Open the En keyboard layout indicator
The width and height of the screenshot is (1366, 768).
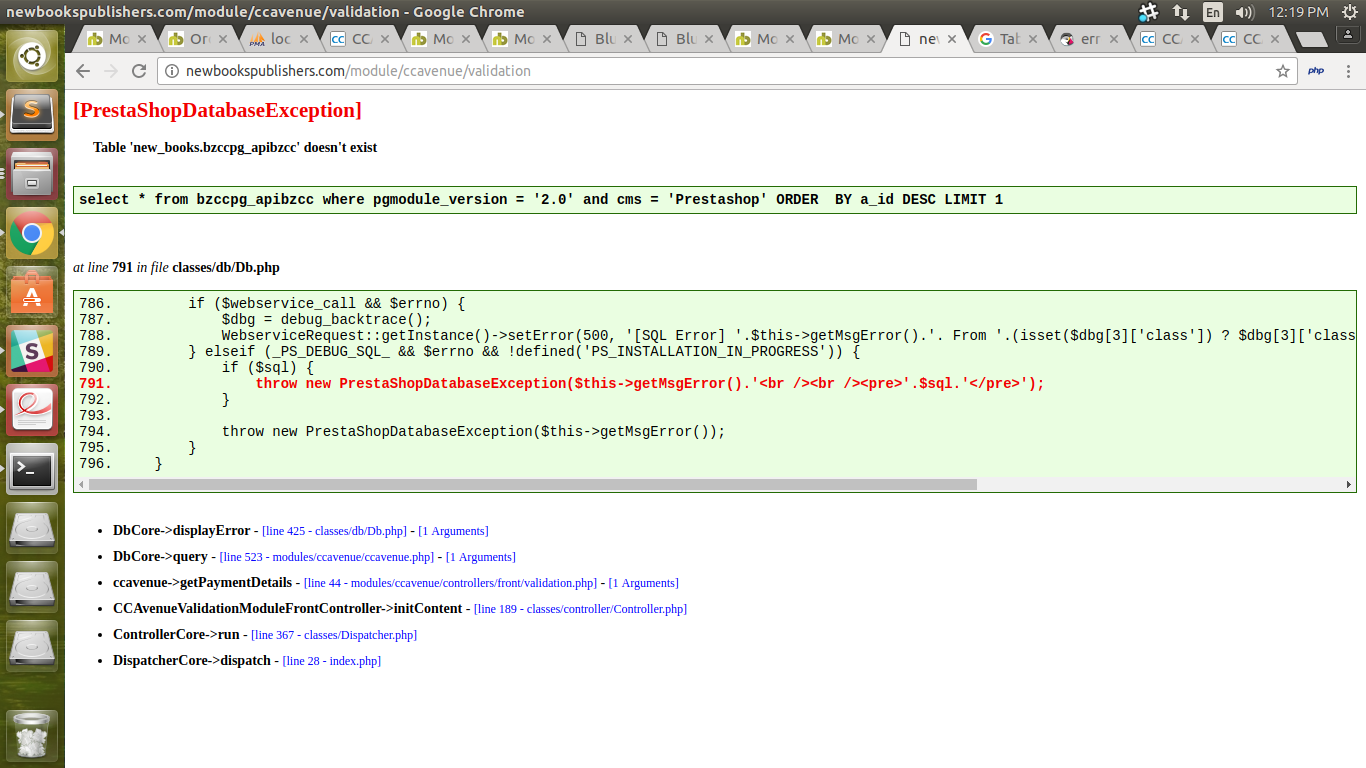pos(1213,12)
